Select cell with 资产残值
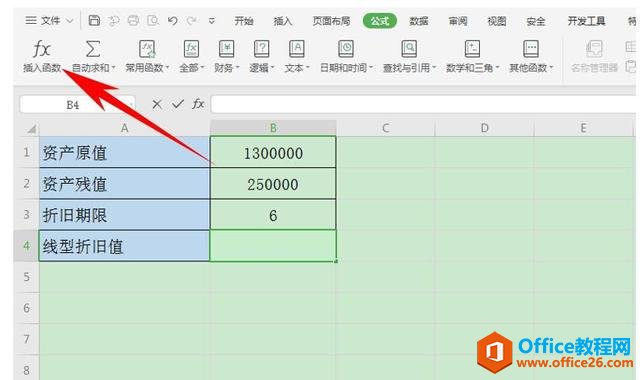This screenshot has width=640, height=380. (124, 183)
